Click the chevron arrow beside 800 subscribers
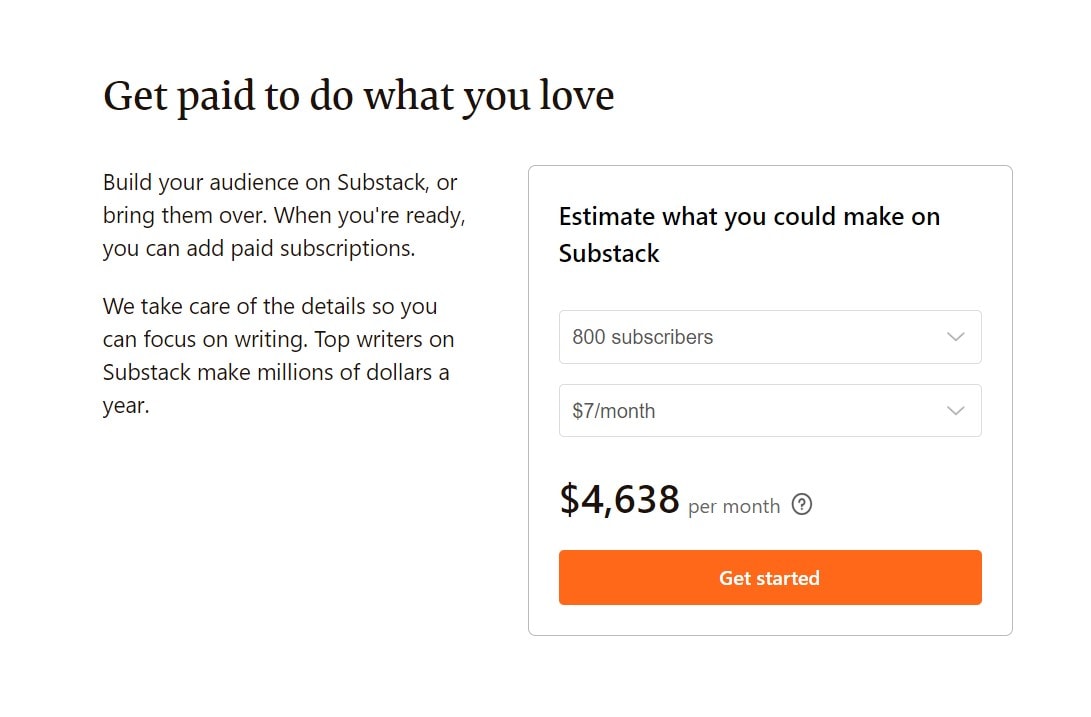The width and height of the screenshot is (1091, 717). (955, 337)
